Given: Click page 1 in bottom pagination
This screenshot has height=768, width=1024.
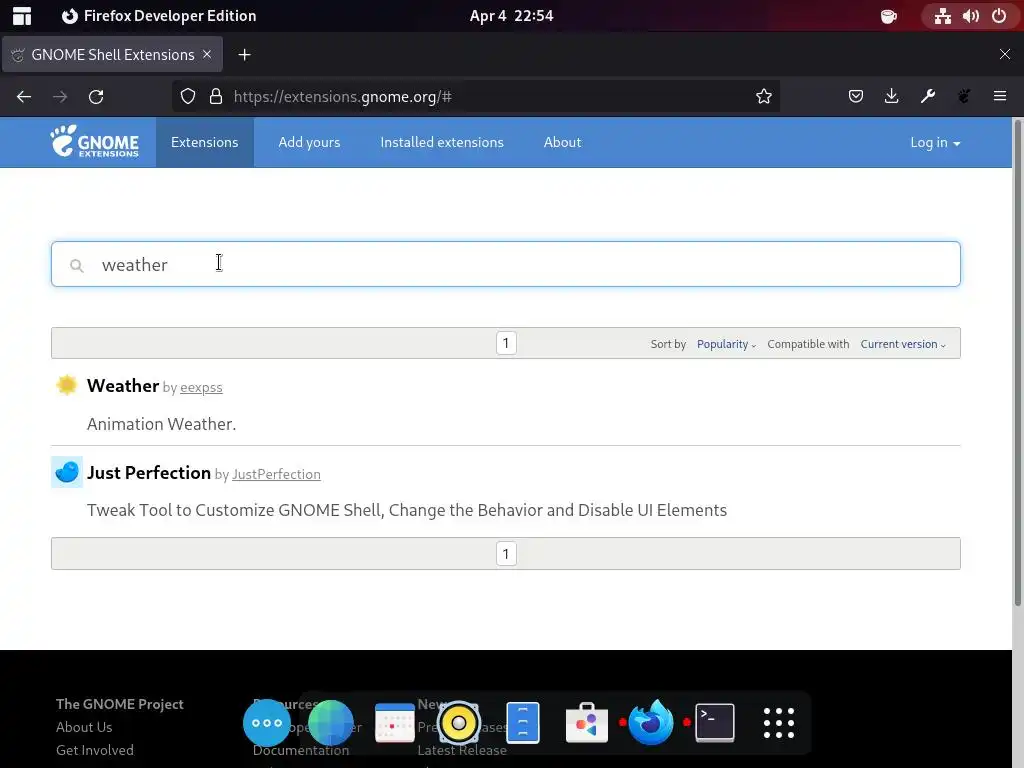Looking at the screenshot, I should tap(506, 554).
